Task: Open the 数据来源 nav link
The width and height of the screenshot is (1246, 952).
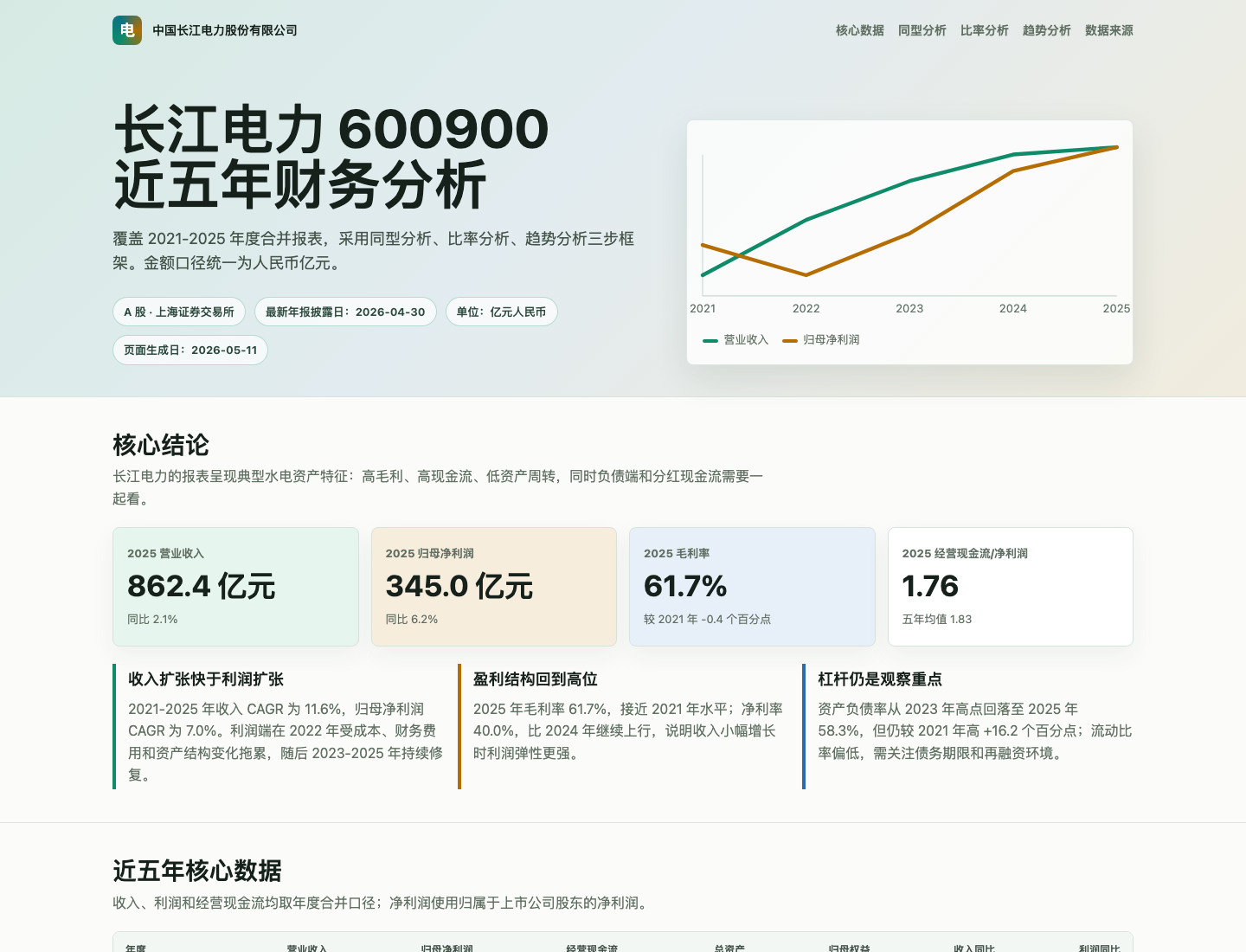Action: (1108, 30)
